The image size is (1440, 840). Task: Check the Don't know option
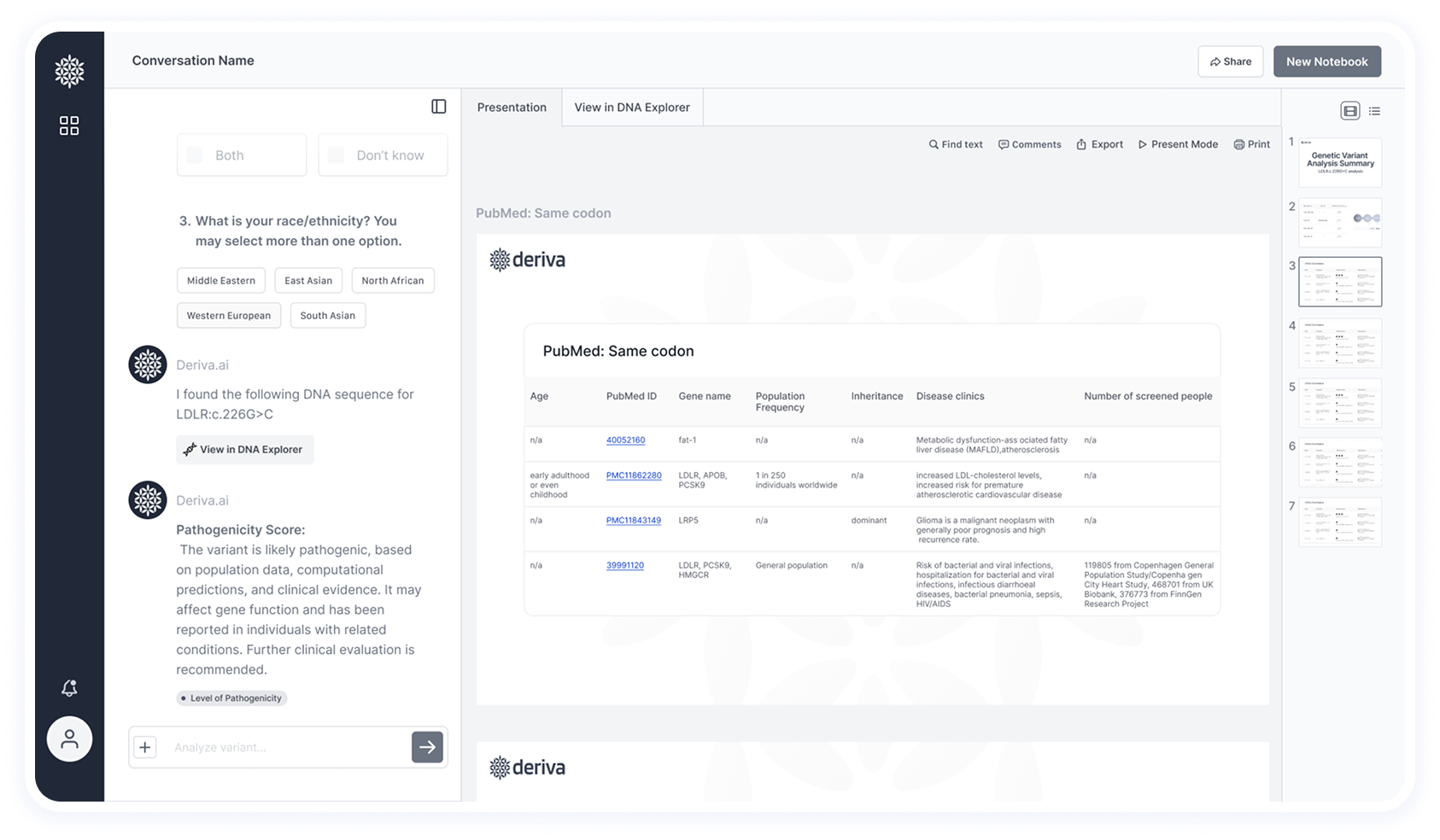[337, 155]
